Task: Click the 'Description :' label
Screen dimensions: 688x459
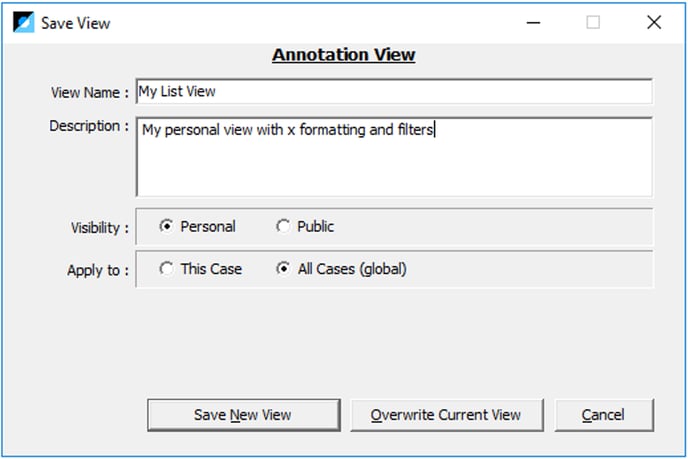Action: (89, 126)
